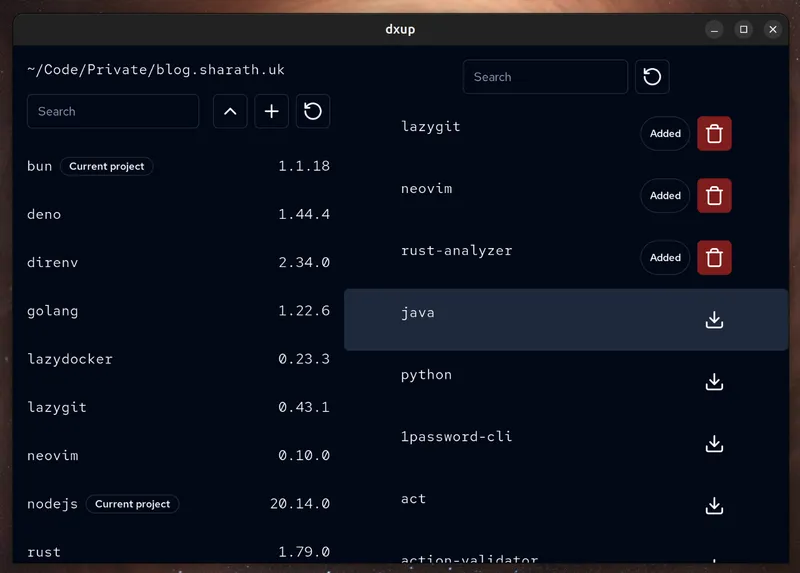Focus the project tools Search field
Viewport: 800px width, 573px height.
[x=113, y=111]
